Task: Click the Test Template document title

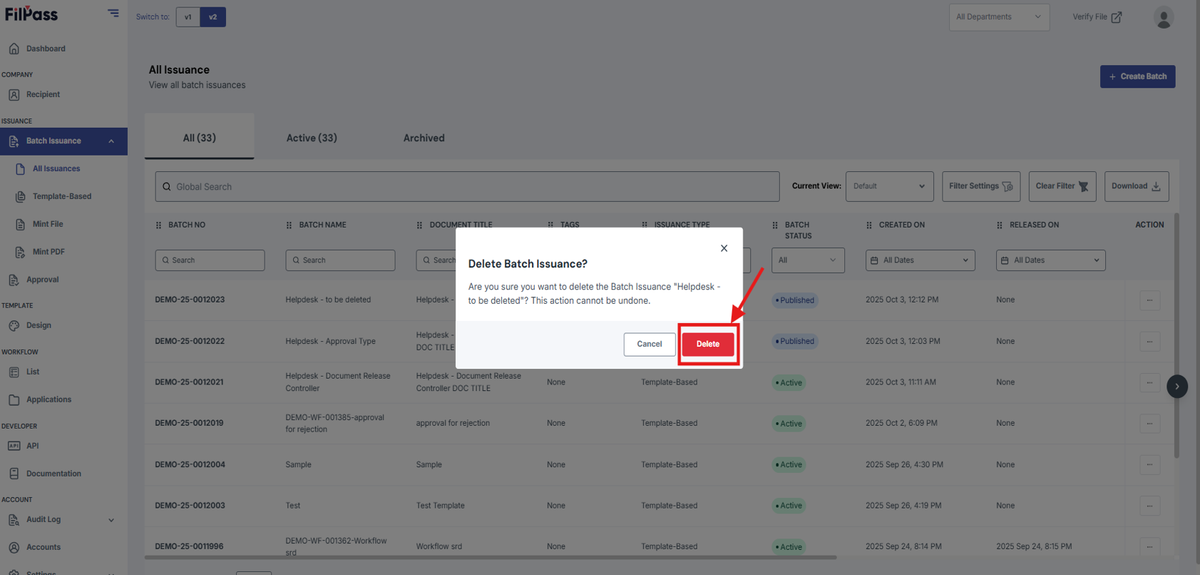Action: 440,505
